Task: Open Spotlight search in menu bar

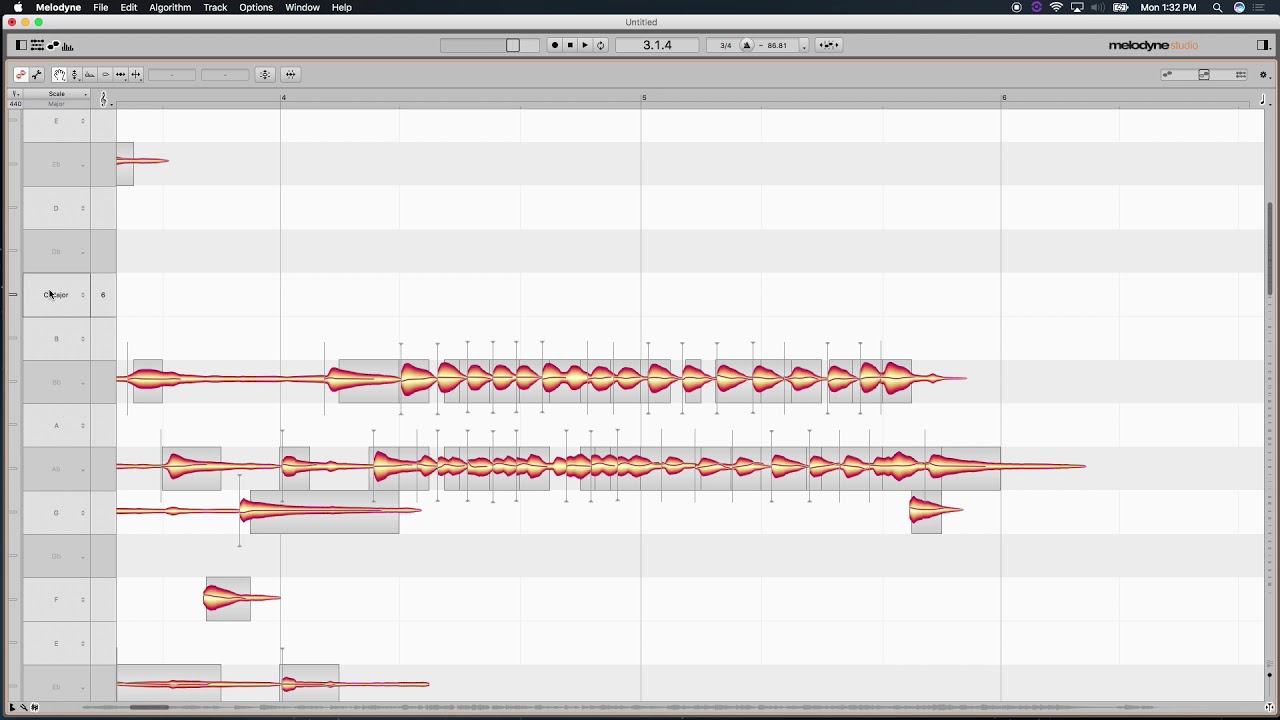Action: point(1217,7)
